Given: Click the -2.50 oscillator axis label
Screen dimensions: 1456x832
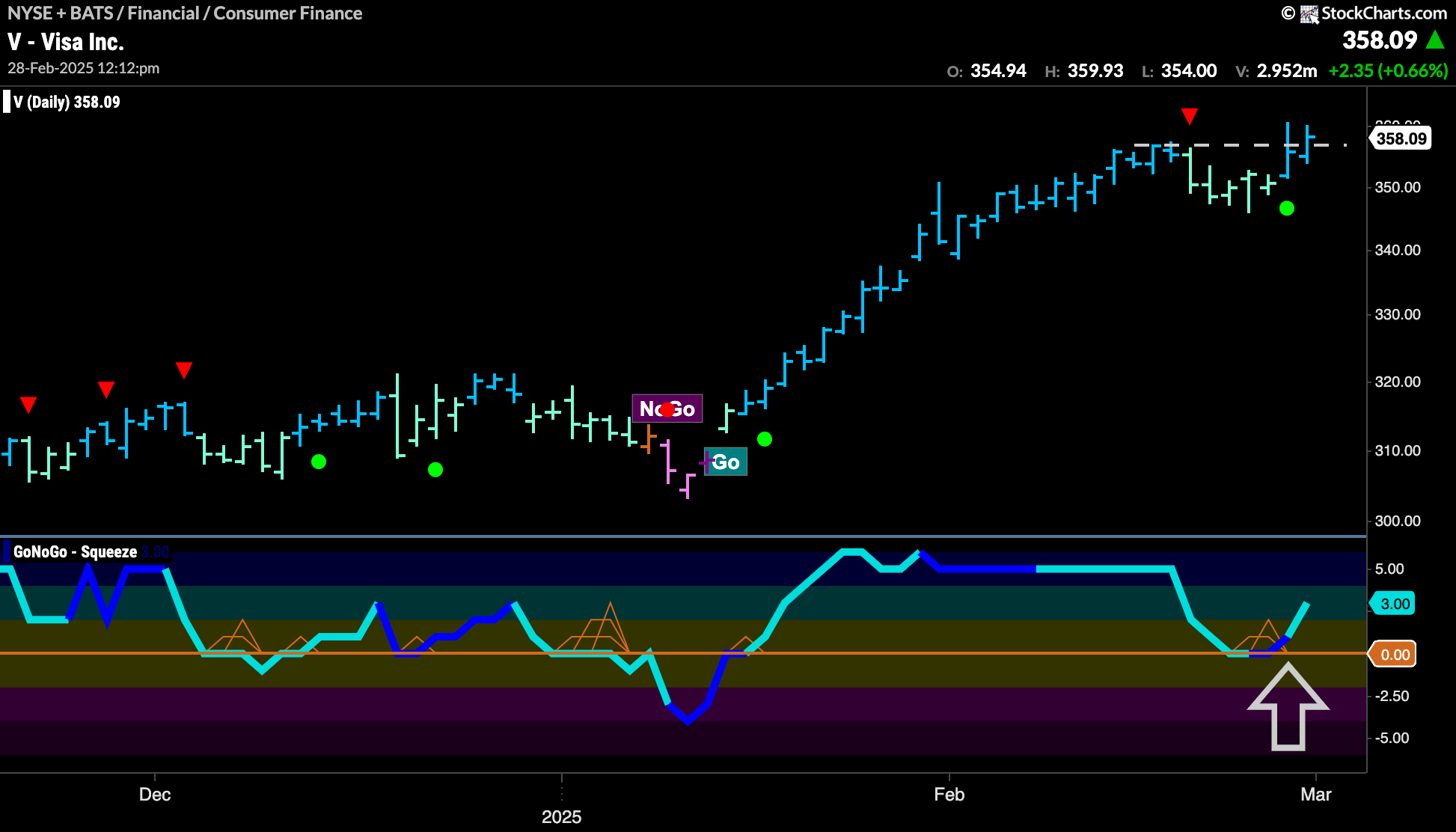Looking at the screenshot, I should pyautogui.click(x=1392, y=696).
